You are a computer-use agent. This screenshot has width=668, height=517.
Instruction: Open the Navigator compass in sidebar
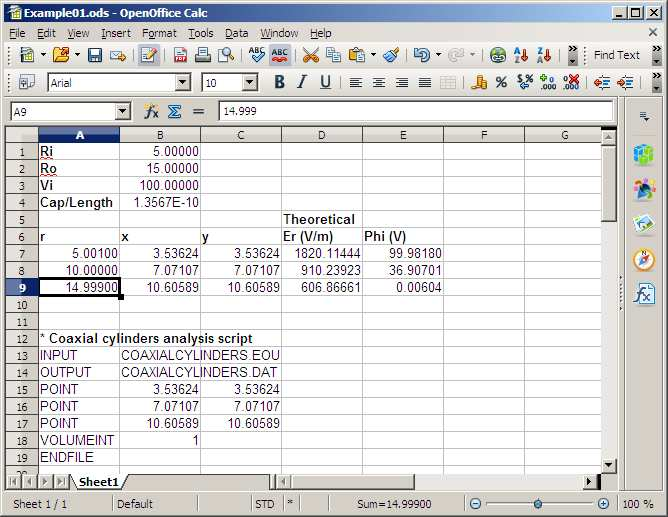click(x=644, y=260)
